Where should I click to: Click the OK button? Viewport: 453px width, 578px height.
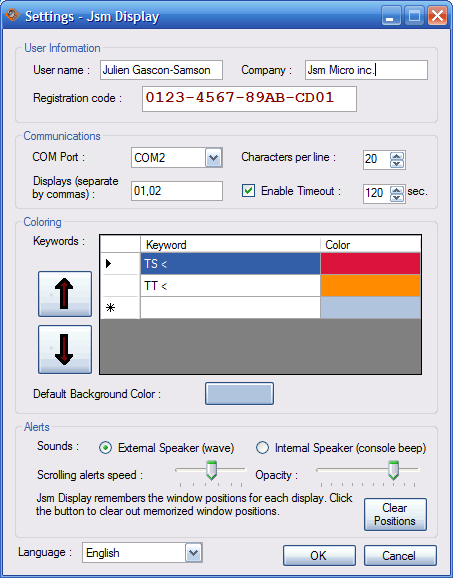pyautogui.click(x=319, y=555)
